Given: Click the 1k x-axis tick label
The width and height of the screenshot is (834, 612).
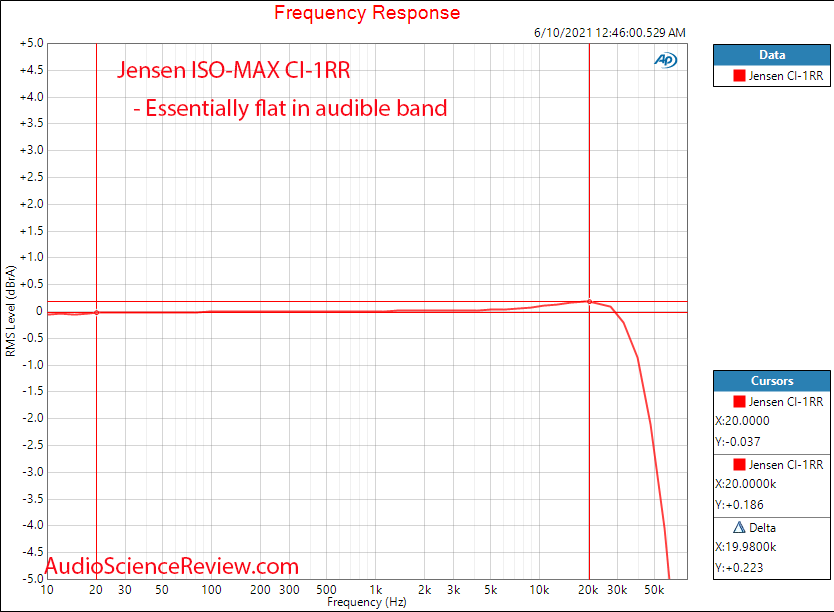Looking at the screenshot, I should pos(376,590).
